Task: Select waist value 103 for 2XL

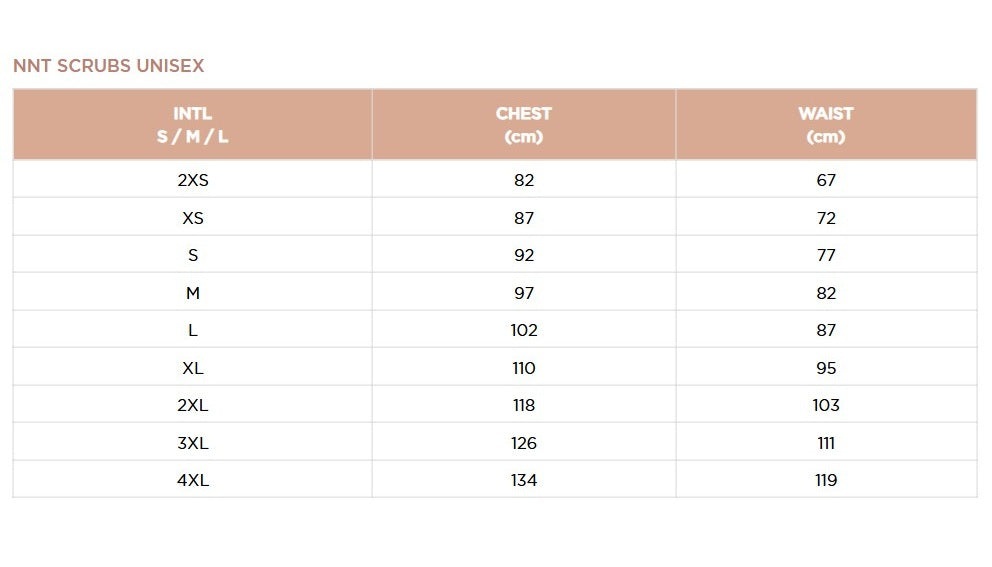Action: (826, 405)
